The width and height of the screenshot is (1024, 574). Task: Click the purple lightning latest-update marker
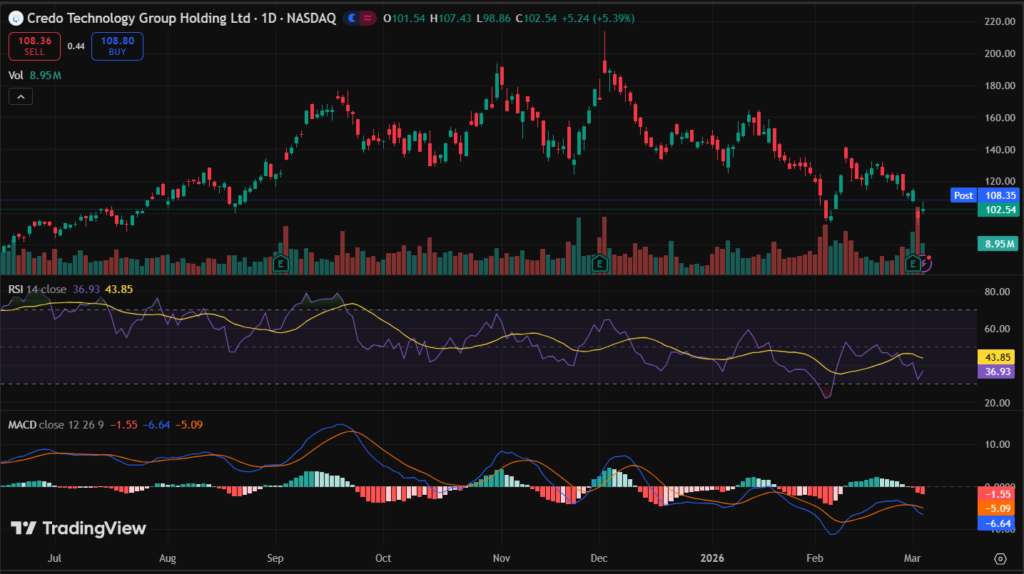[926, 263]
